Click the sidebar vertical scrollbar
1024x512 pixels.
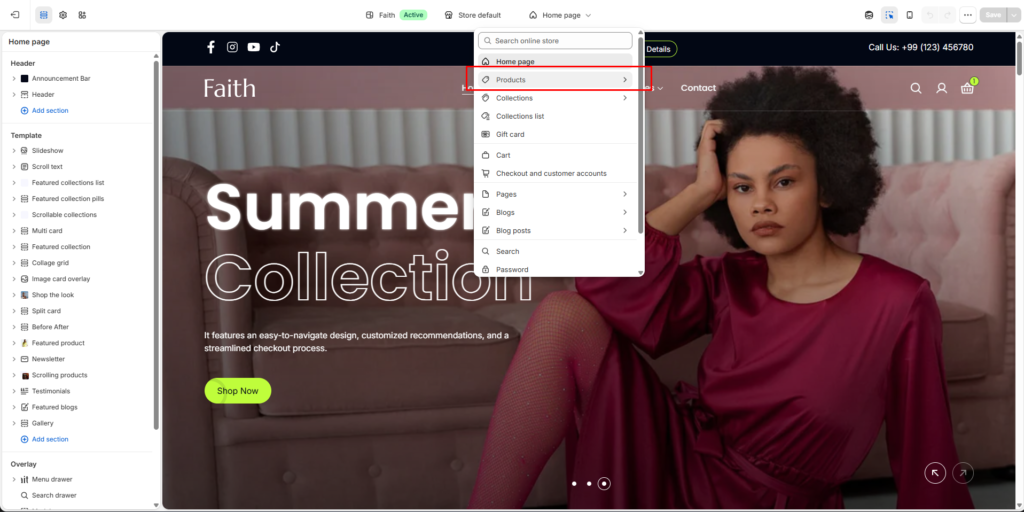156,245
